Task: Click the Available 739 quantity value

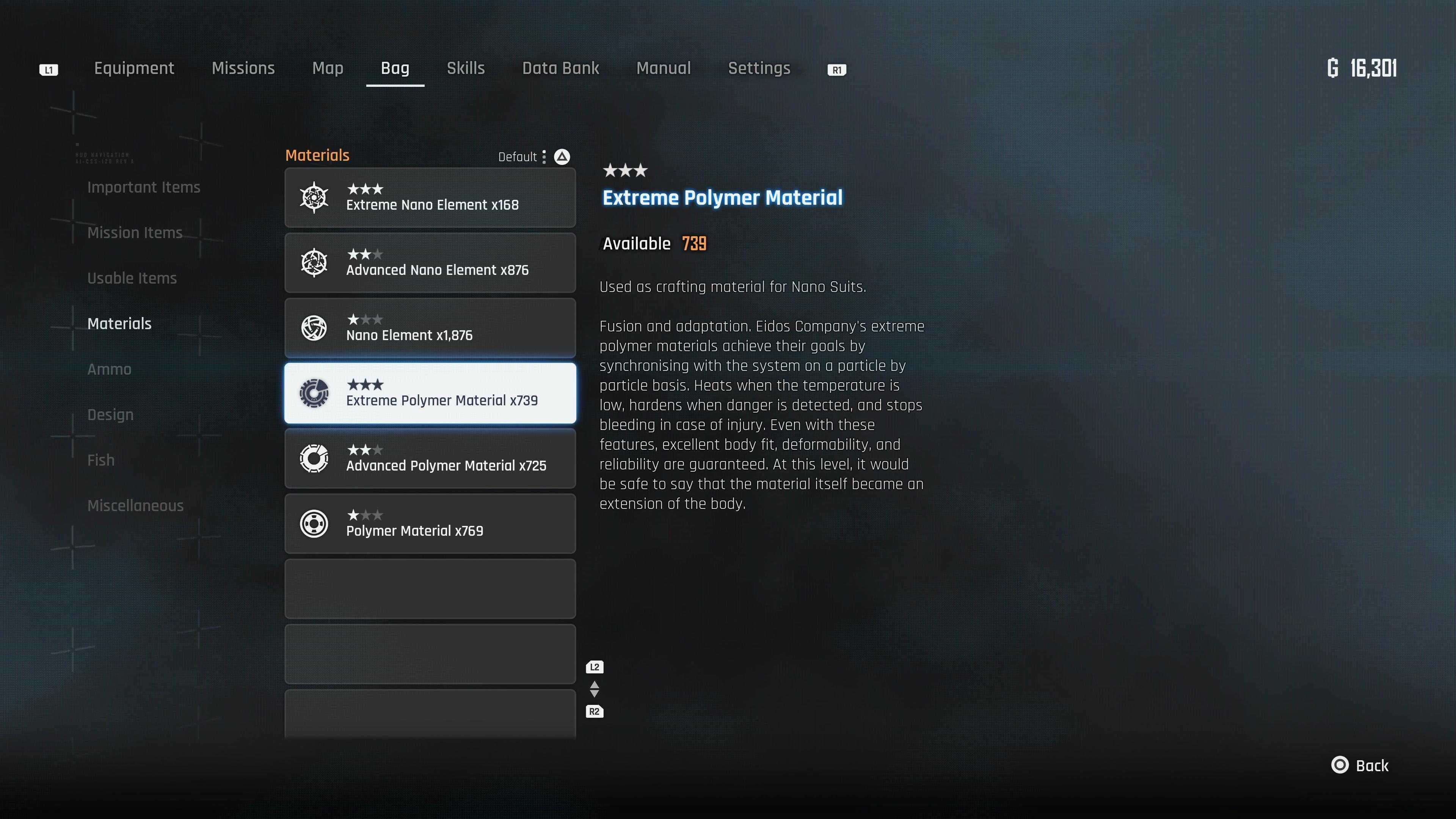Action: 694,243
